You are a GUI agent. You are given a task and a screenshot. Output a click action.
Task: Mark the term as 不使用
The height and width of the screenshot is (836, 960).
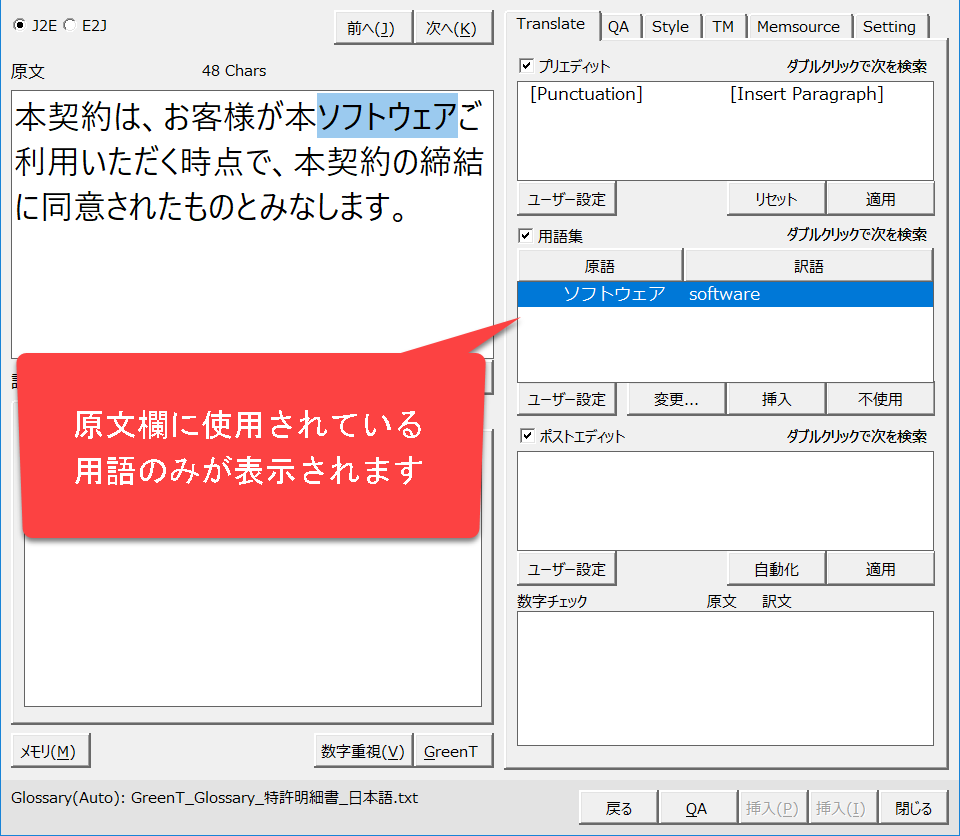880,399
